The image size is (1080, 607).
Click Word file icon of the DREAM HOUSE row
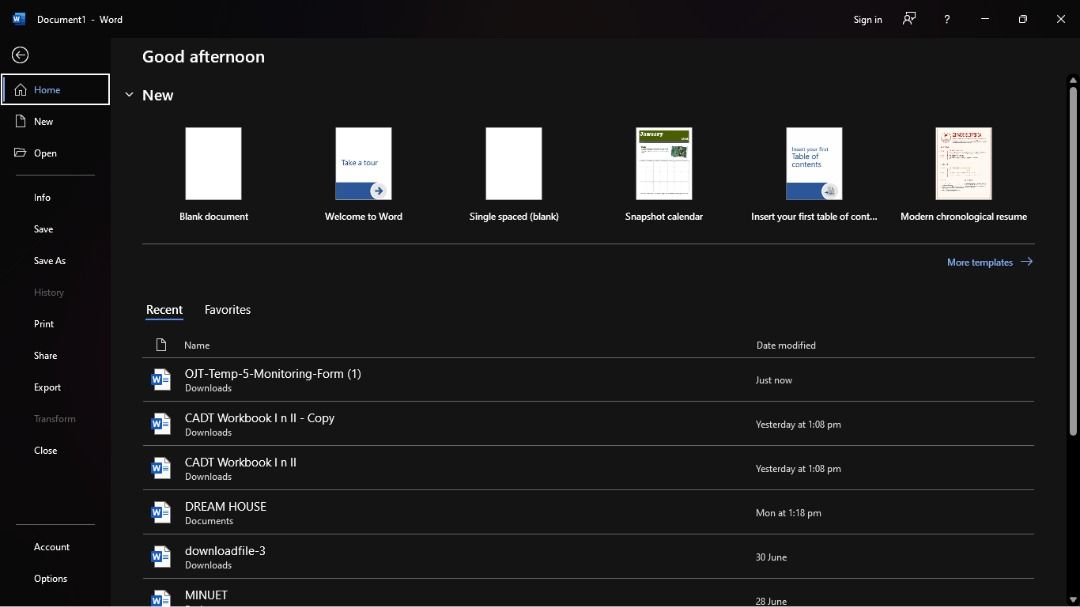(x=160, y=512)
